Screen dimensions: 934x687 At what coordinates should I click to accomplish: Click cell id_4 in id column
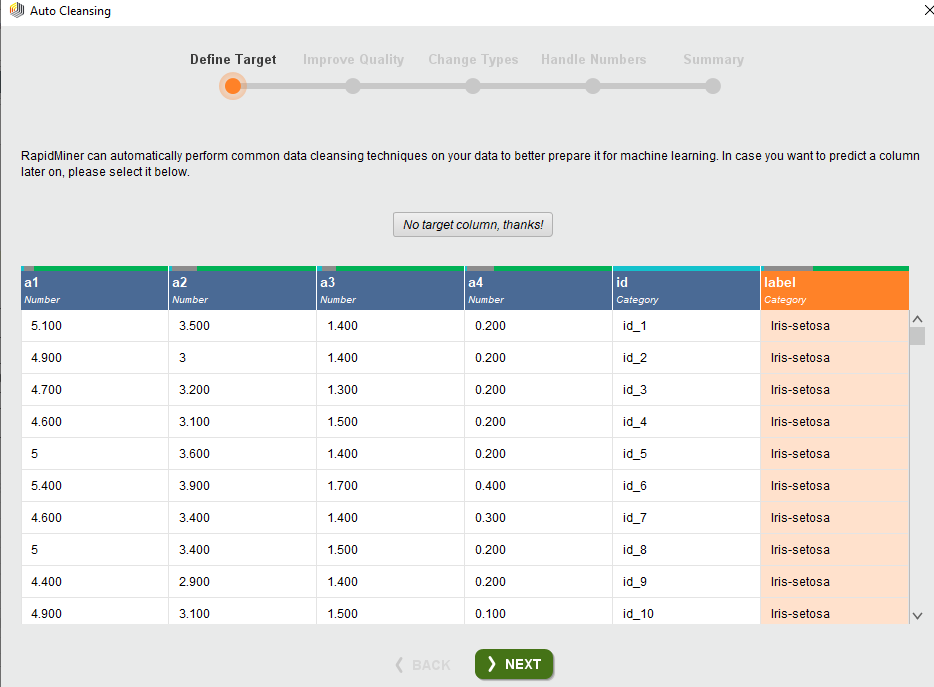[686, 422]
